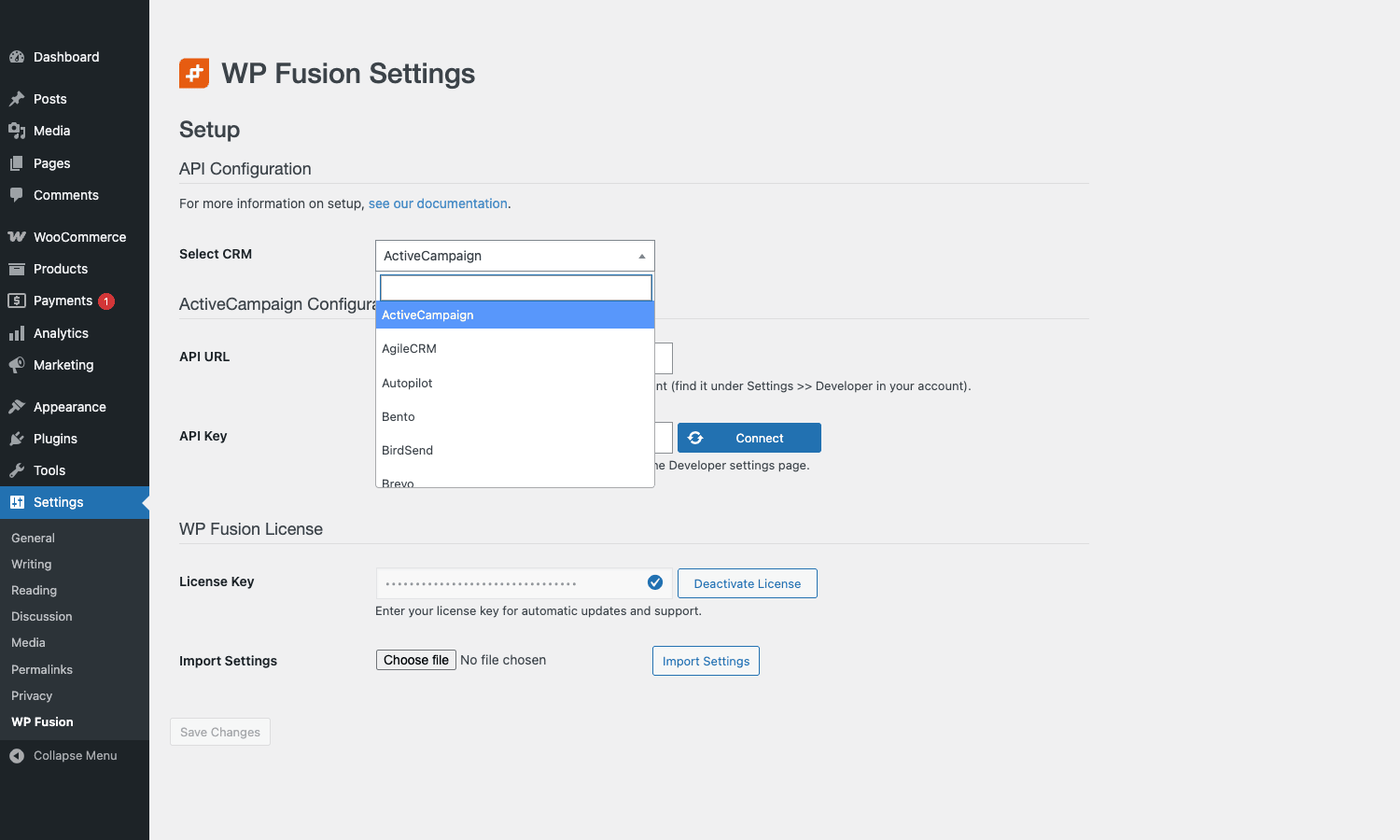The image size is (1400, 840).
Task: Open the Tools menu item
Action: tap(75, 470)
